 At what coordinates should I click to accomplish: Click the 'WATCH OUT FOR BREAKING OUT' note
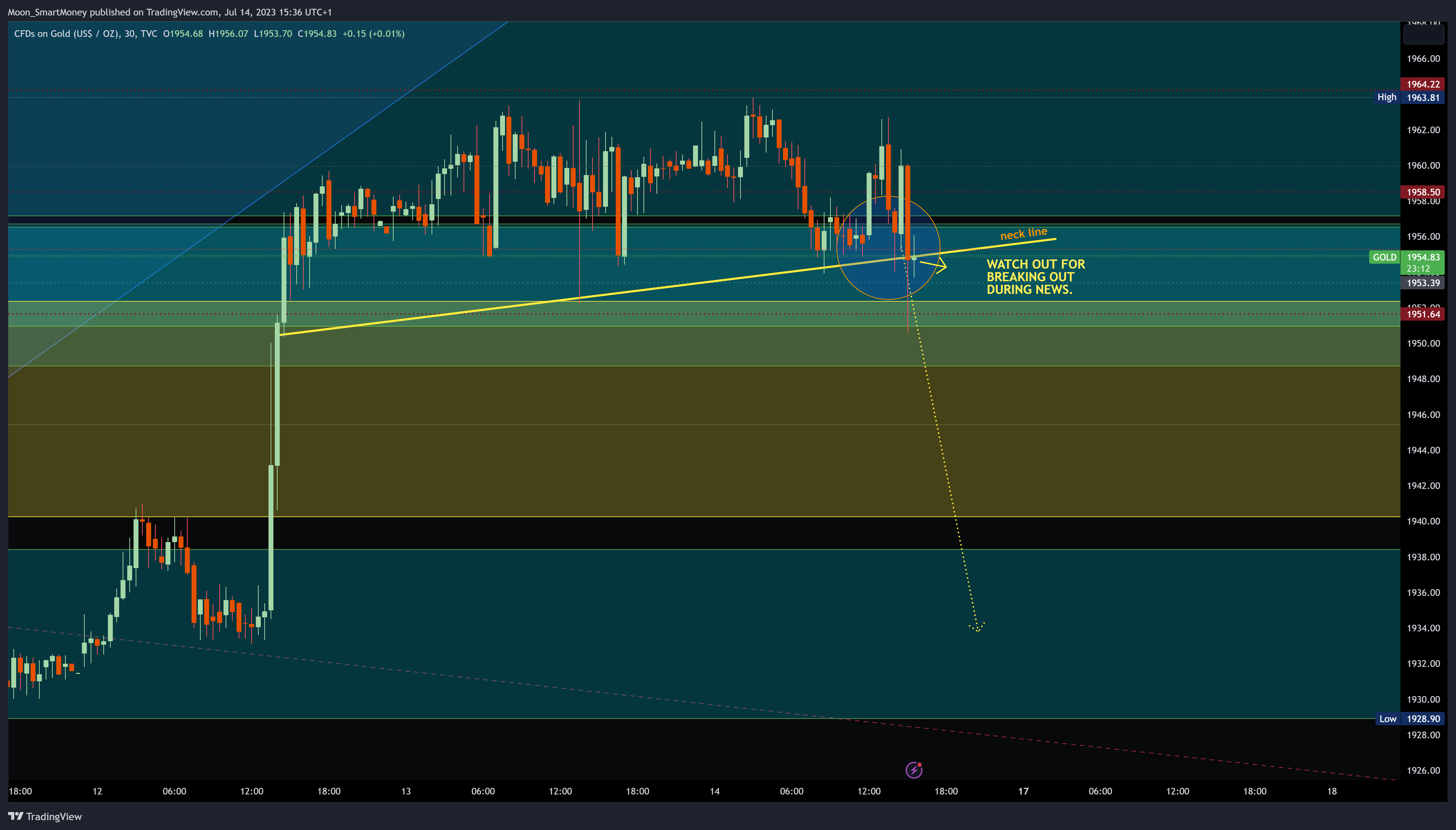pyautogui.click(x=1035, y=276)
